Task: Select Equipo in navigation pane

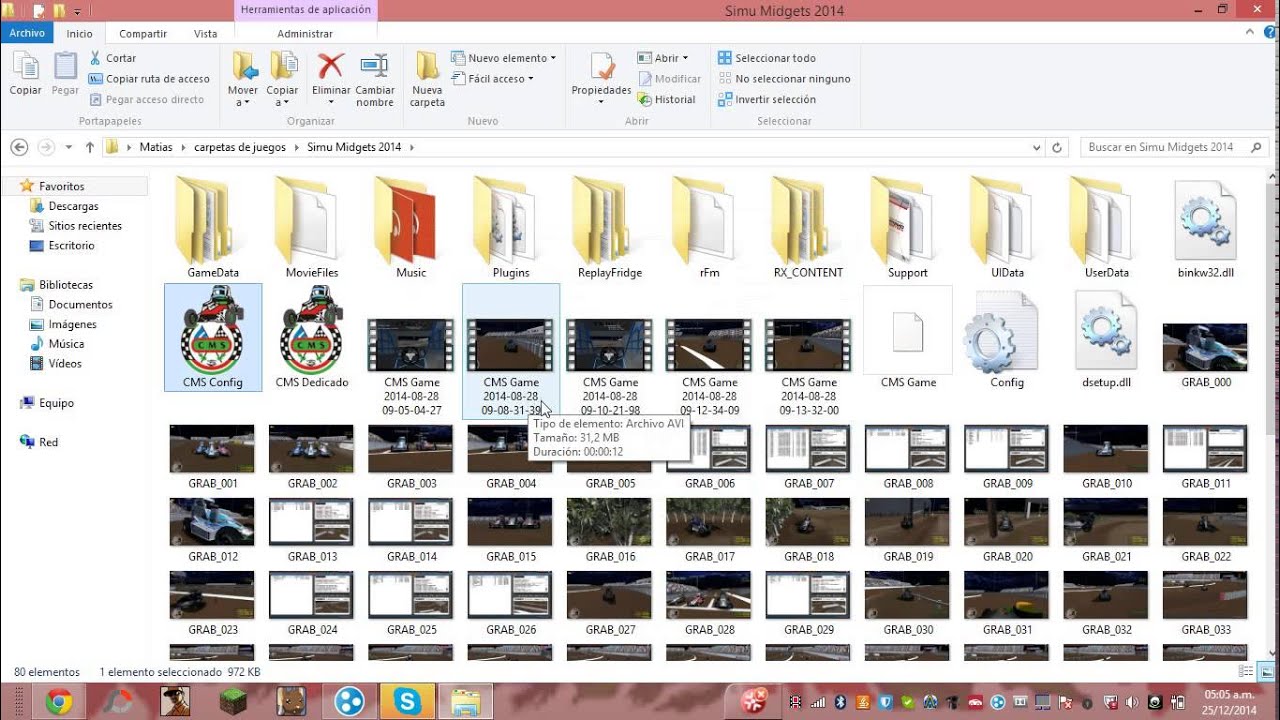Action: point(56,403)
